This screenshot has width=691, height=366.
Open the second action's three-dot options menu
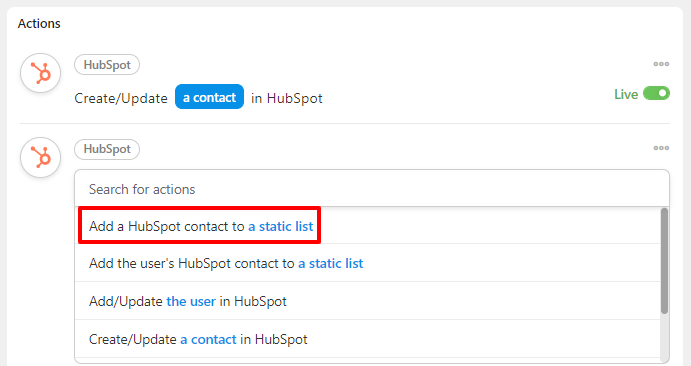661,148
